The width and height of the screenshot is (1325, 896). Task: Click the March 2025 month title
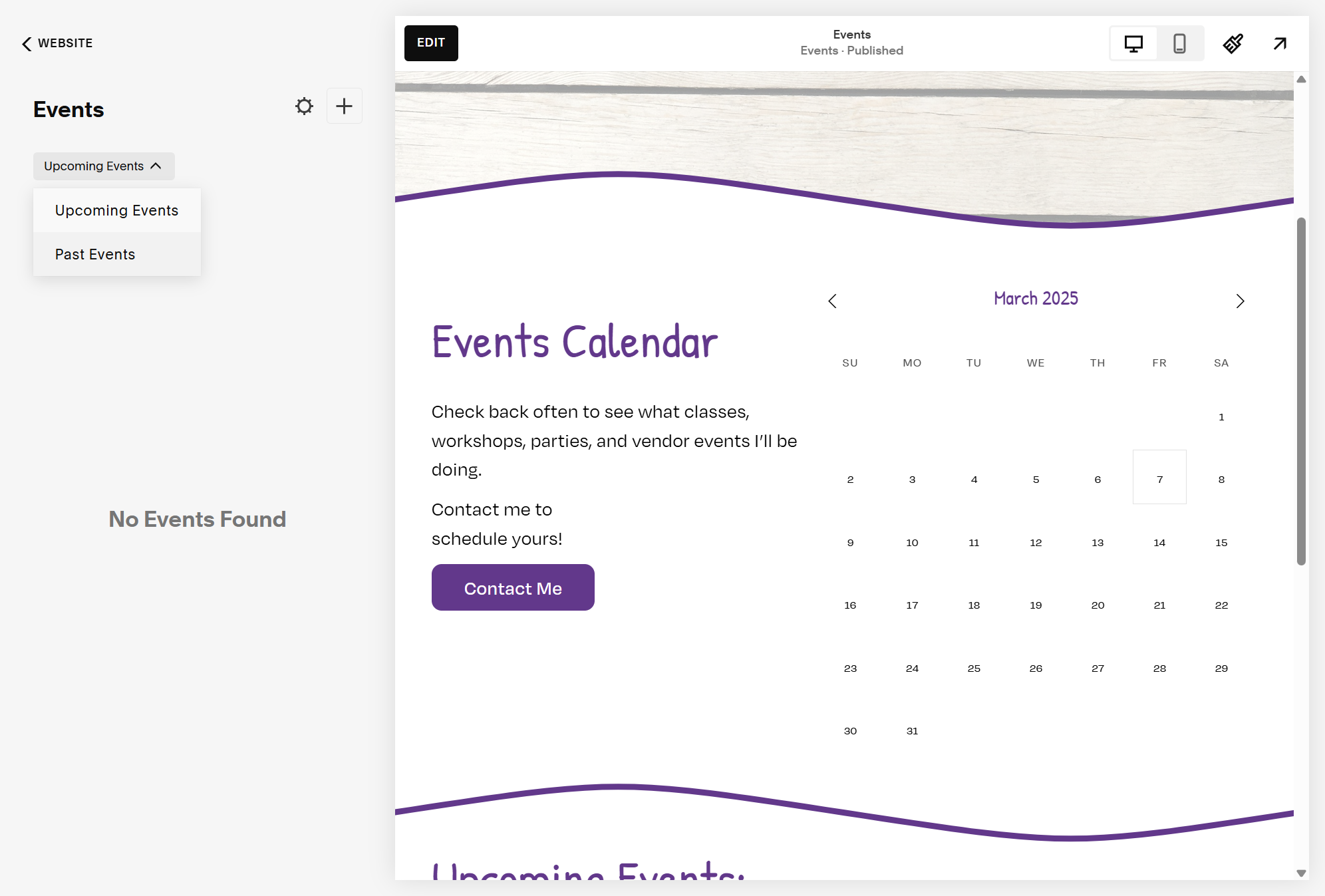(x=1036, y=299)
